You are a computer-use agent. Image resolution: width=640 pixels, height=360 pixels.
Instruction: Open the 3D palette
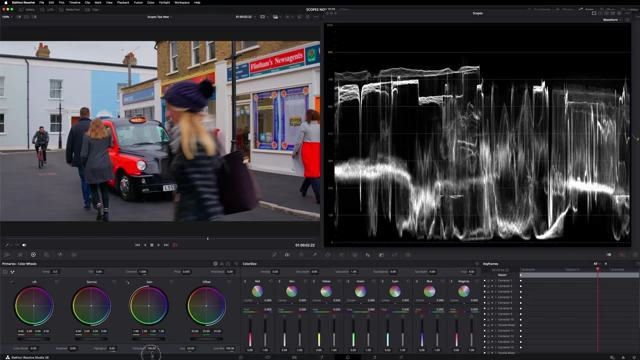[x=408, y=255]
